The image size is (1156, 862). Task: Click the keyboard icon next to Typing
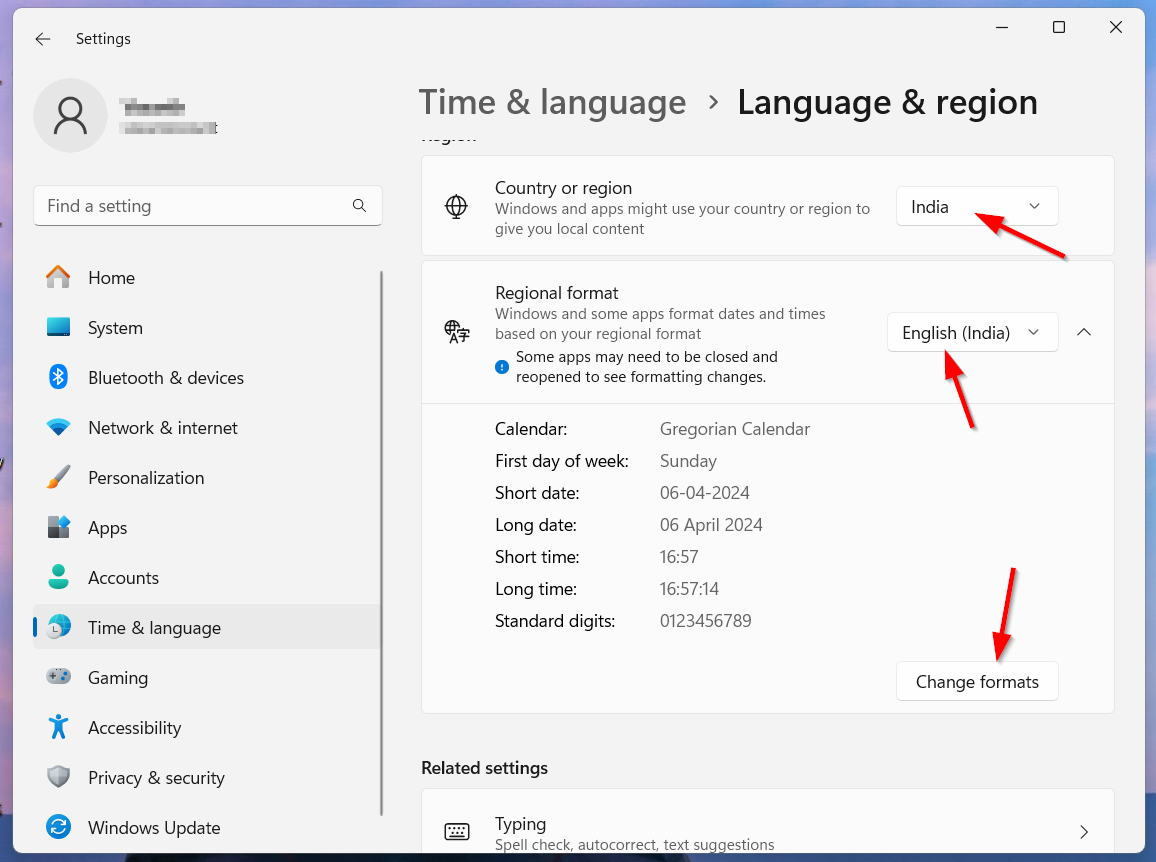point(456,832)
